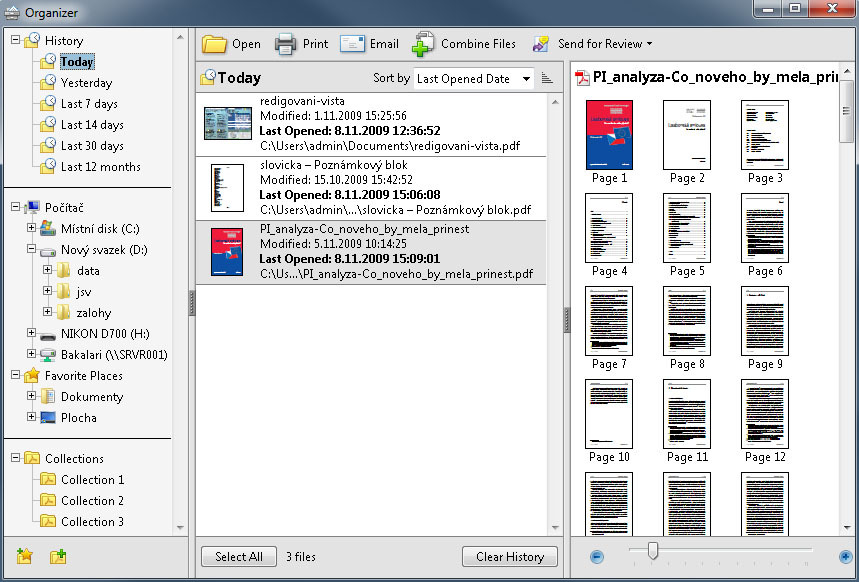This screenshot has height=582, width=859.
Task: Toggle sort order icon beside Sort by
Action: (x=547, y=78)
